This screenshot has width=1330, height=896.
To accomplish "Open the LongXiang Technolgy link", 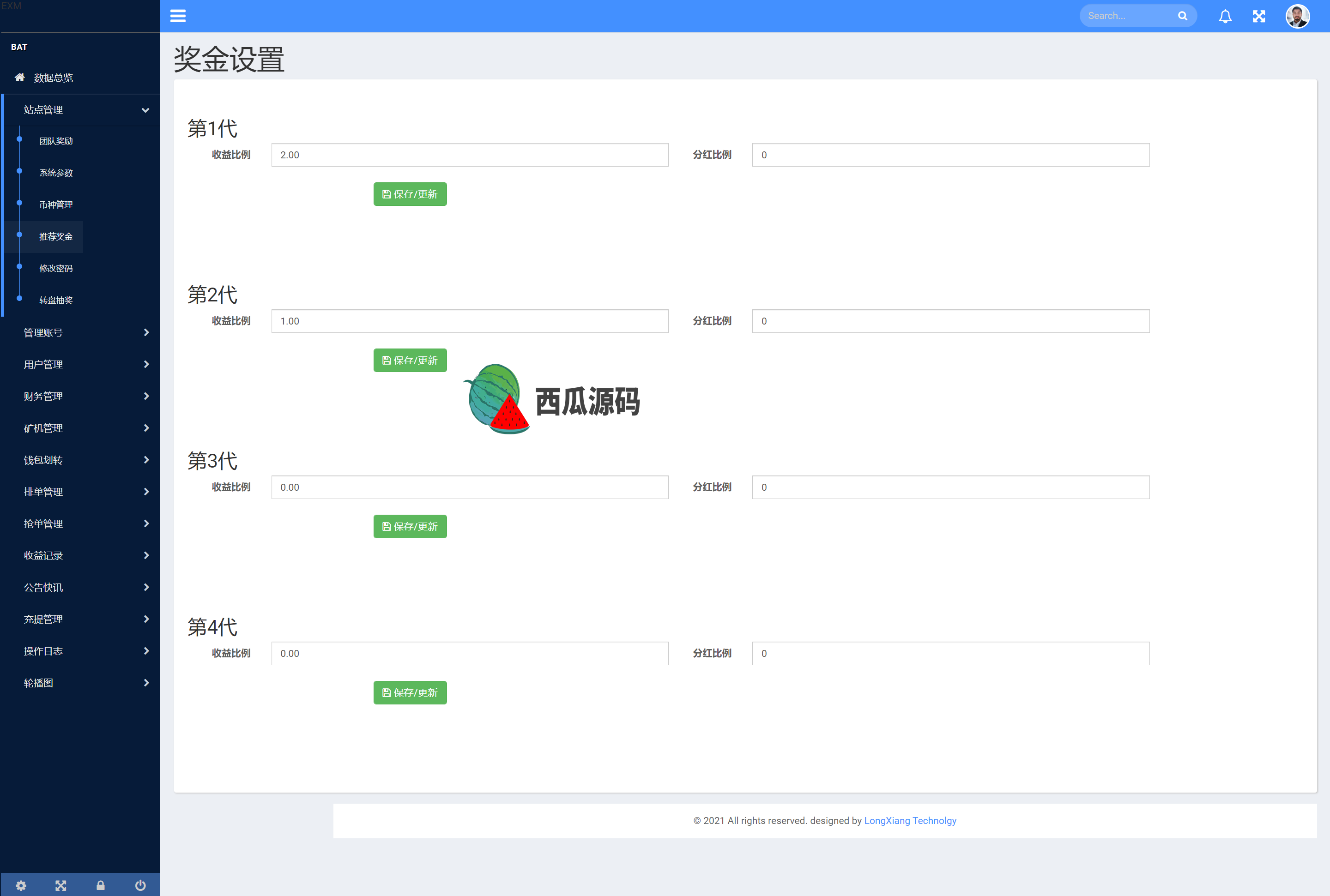I will click(x=910, y=821).
